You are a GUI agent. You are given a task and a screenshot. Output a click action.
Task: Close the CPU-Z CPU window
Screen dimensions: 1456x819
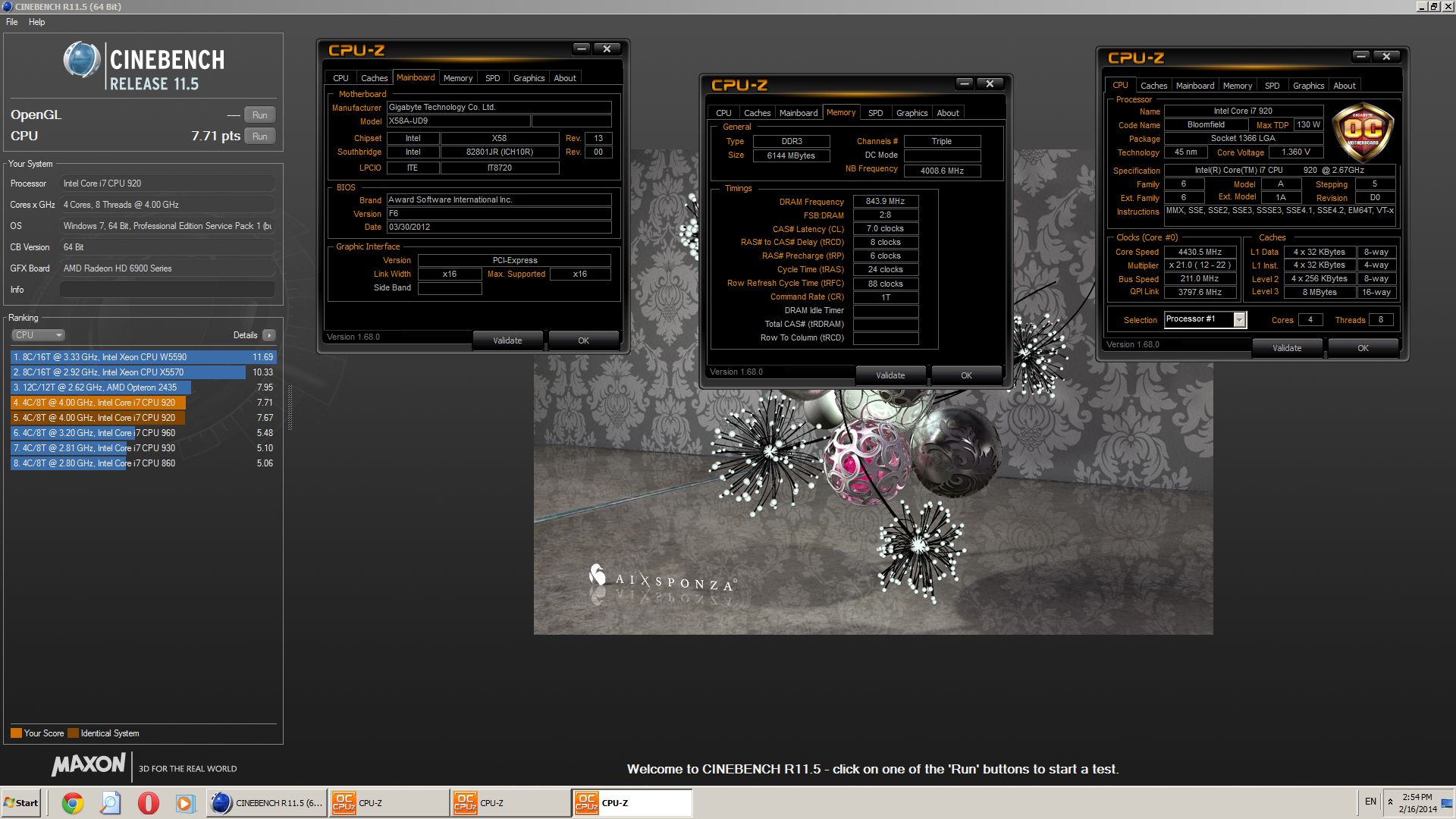(x=1387, y=56)
